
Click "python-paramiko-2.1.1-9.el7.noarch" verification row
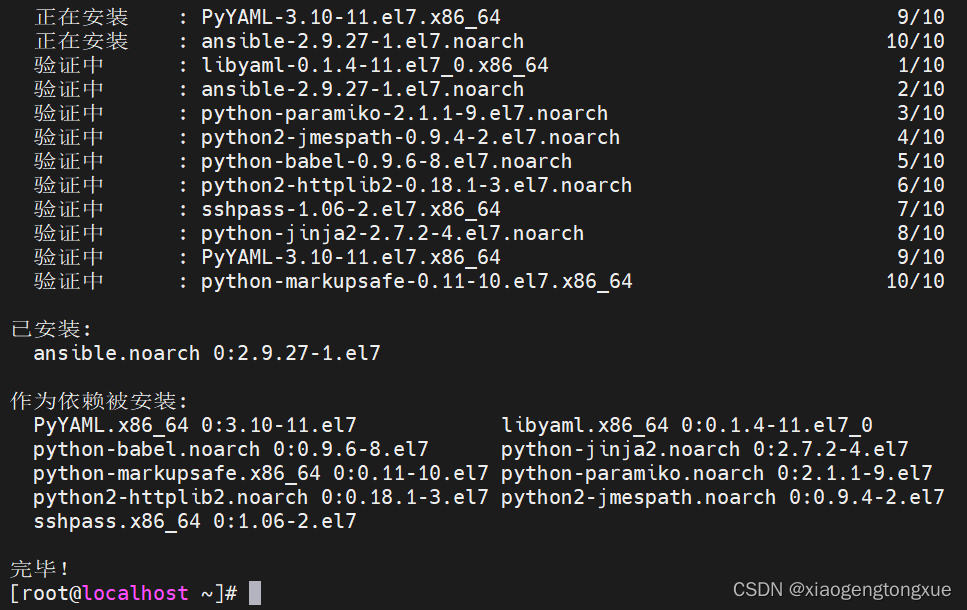(405, 113)
